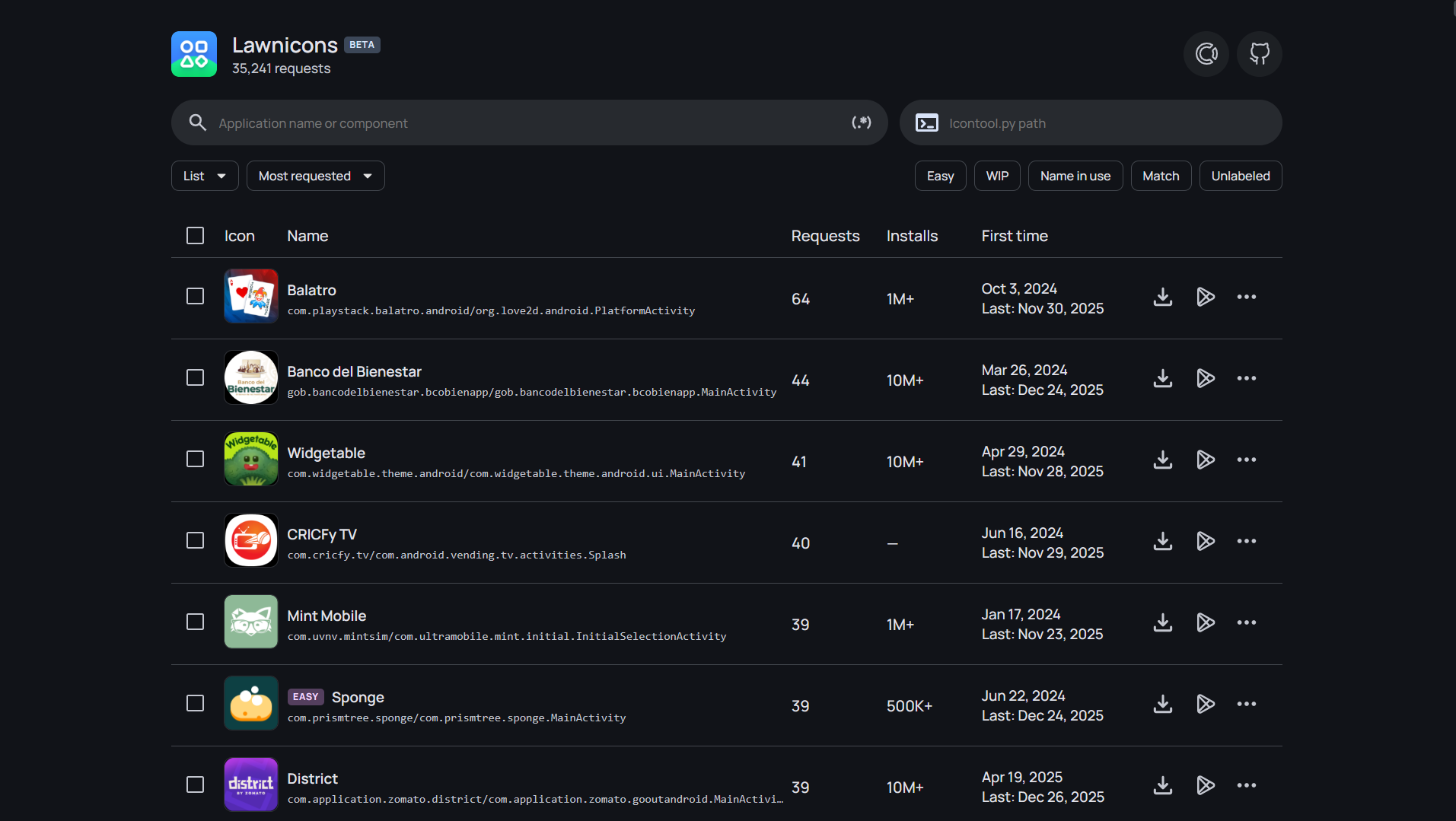Click the terminal icon beside Icontool.py path
This screenshot has height=821, width=1456.
coord(927,122)
